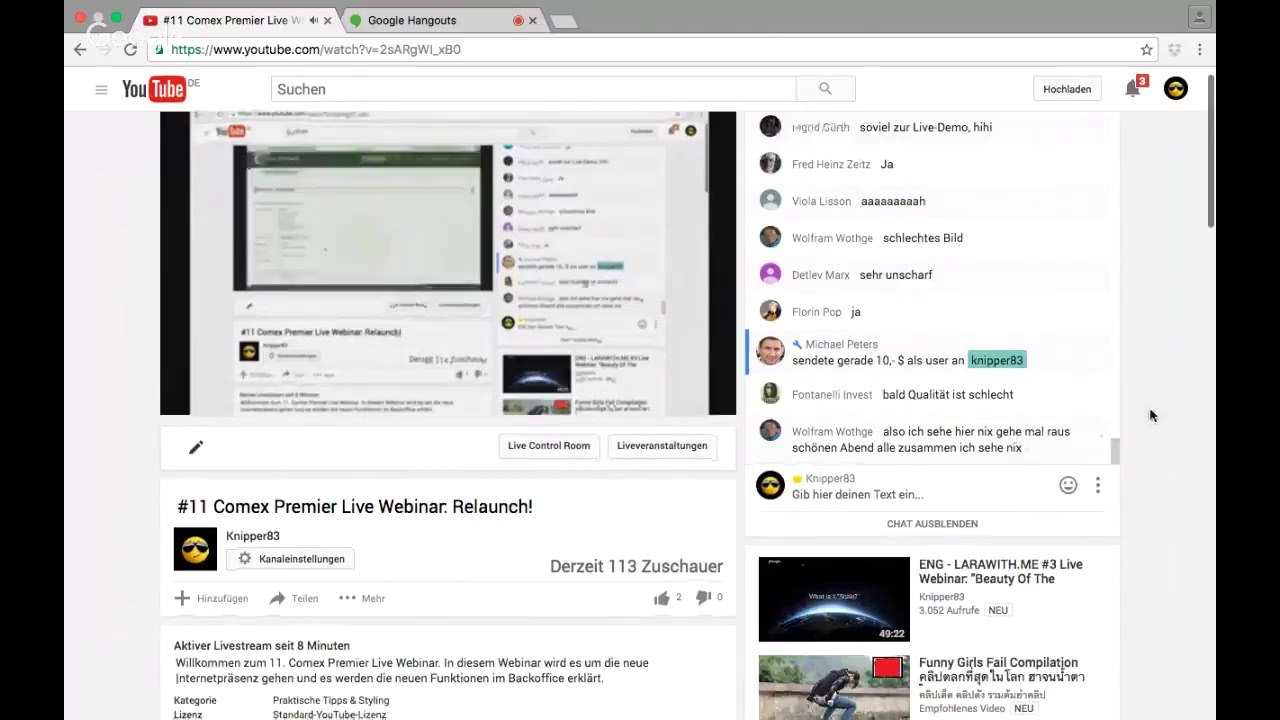Hide chat via CHAT AUSBLENDEN

[x=932, y=523]
